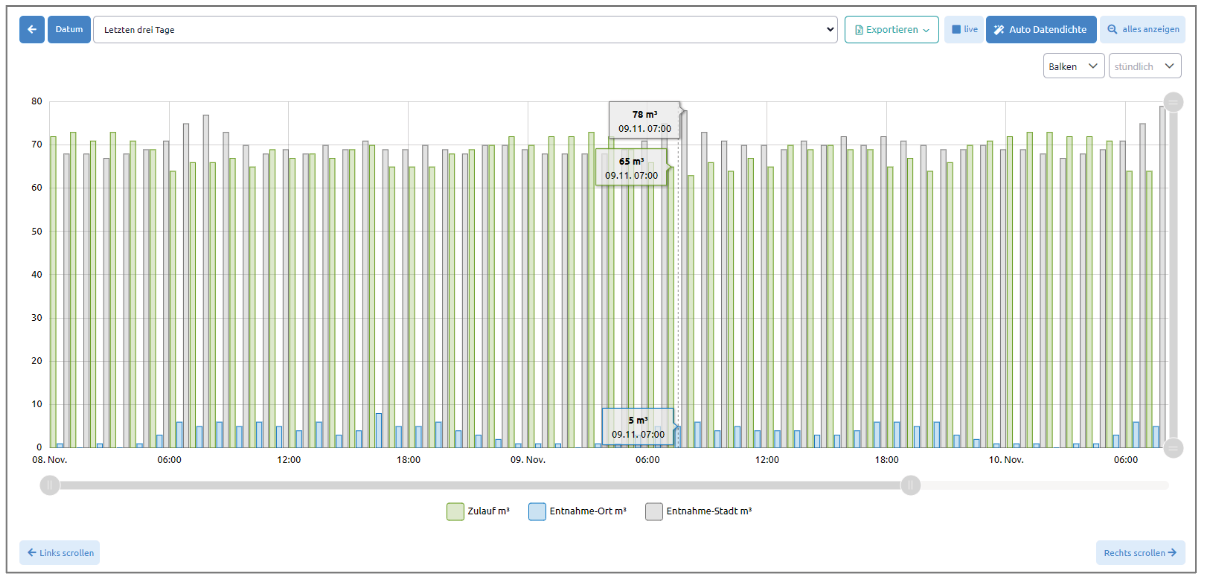Click the '09. Nov.' x-axis label
The width and height of the screenshot is (1208, 582).
(x=527, y=460)
